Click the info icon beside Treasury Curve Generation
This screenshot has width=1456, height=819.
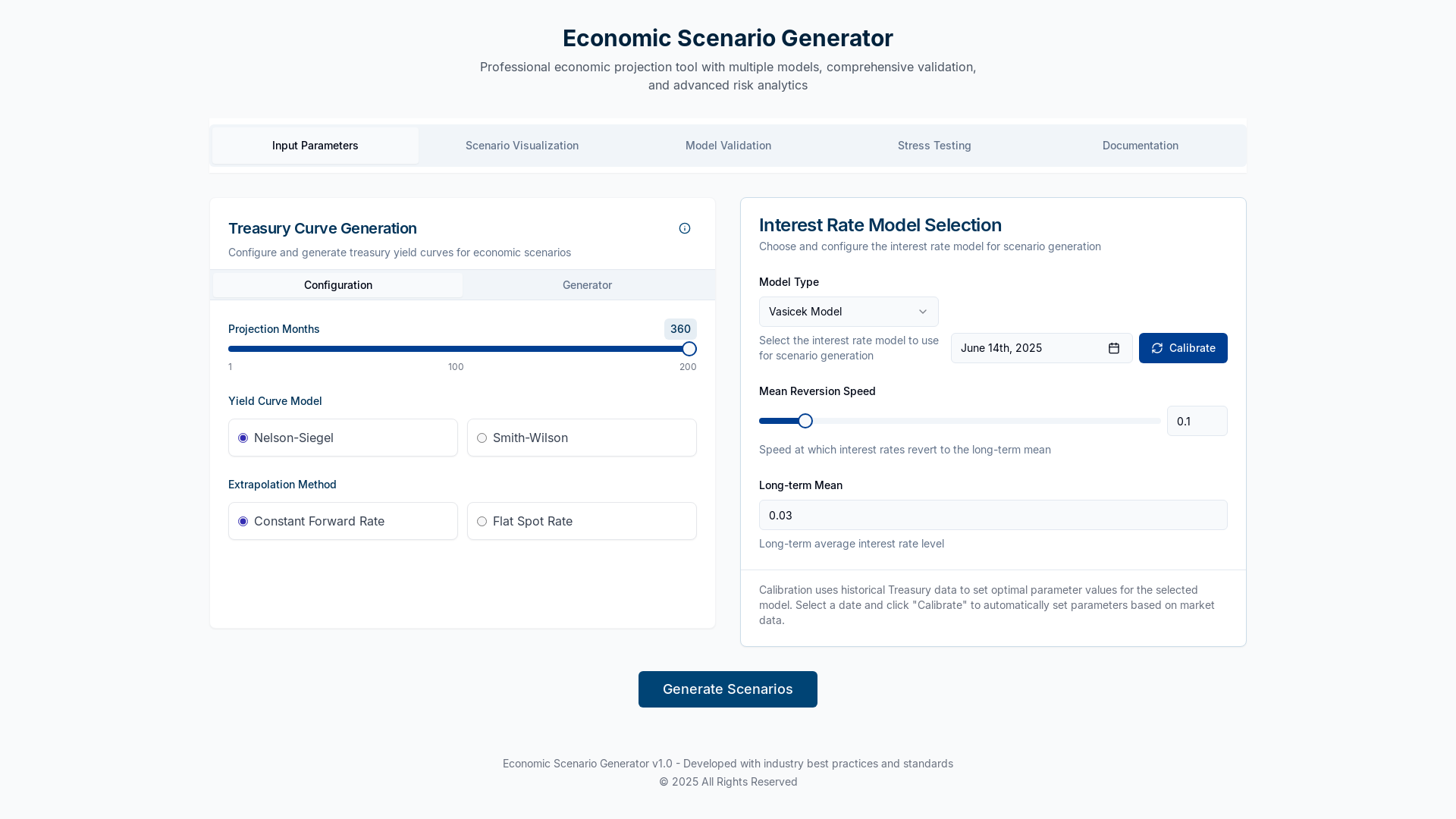685,228
